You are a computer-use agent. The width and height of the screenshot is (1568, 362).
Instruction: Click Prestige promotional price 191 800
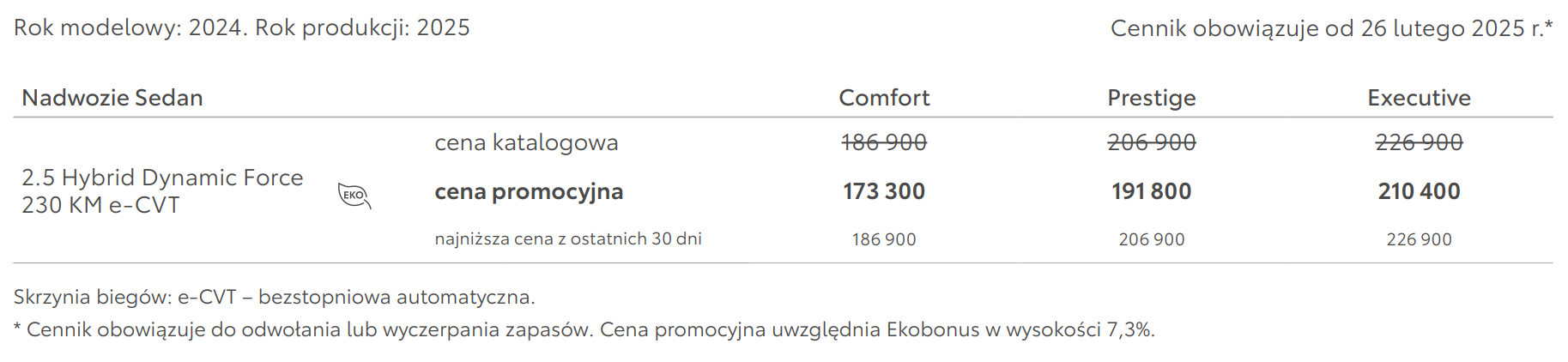pos(1151,191)
